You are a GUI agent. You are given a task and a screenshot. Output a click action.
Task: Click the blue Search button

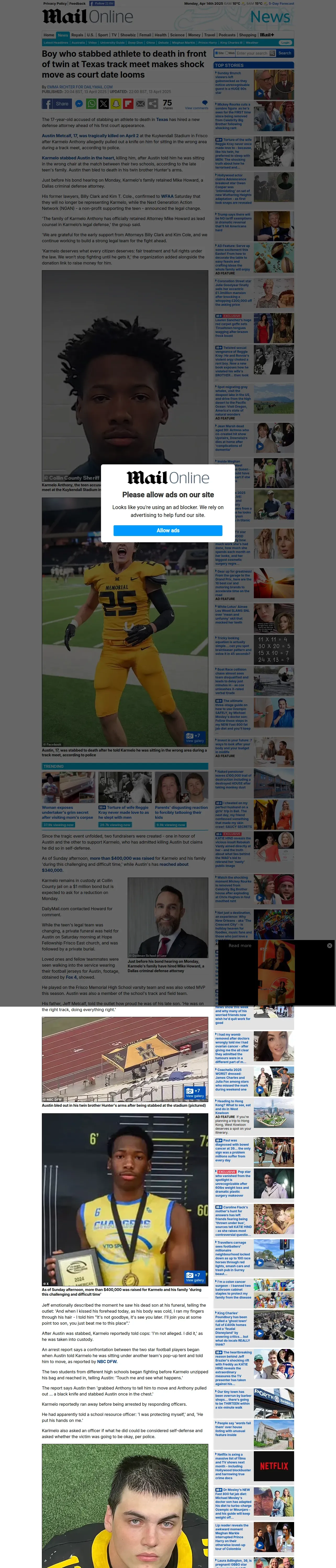point(285,53)
